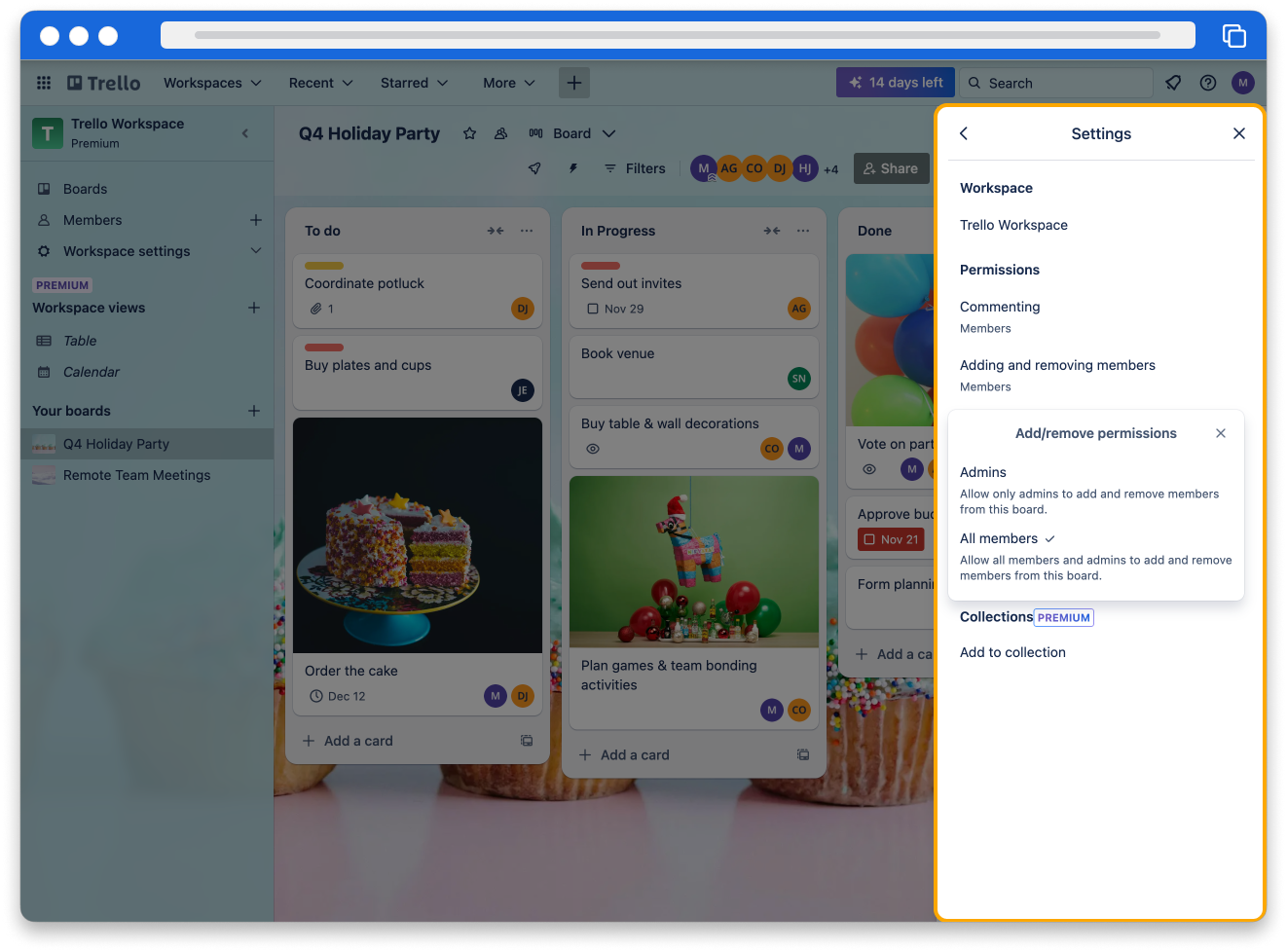
Task: Click the Search input field
Action: pos(1056,83)
